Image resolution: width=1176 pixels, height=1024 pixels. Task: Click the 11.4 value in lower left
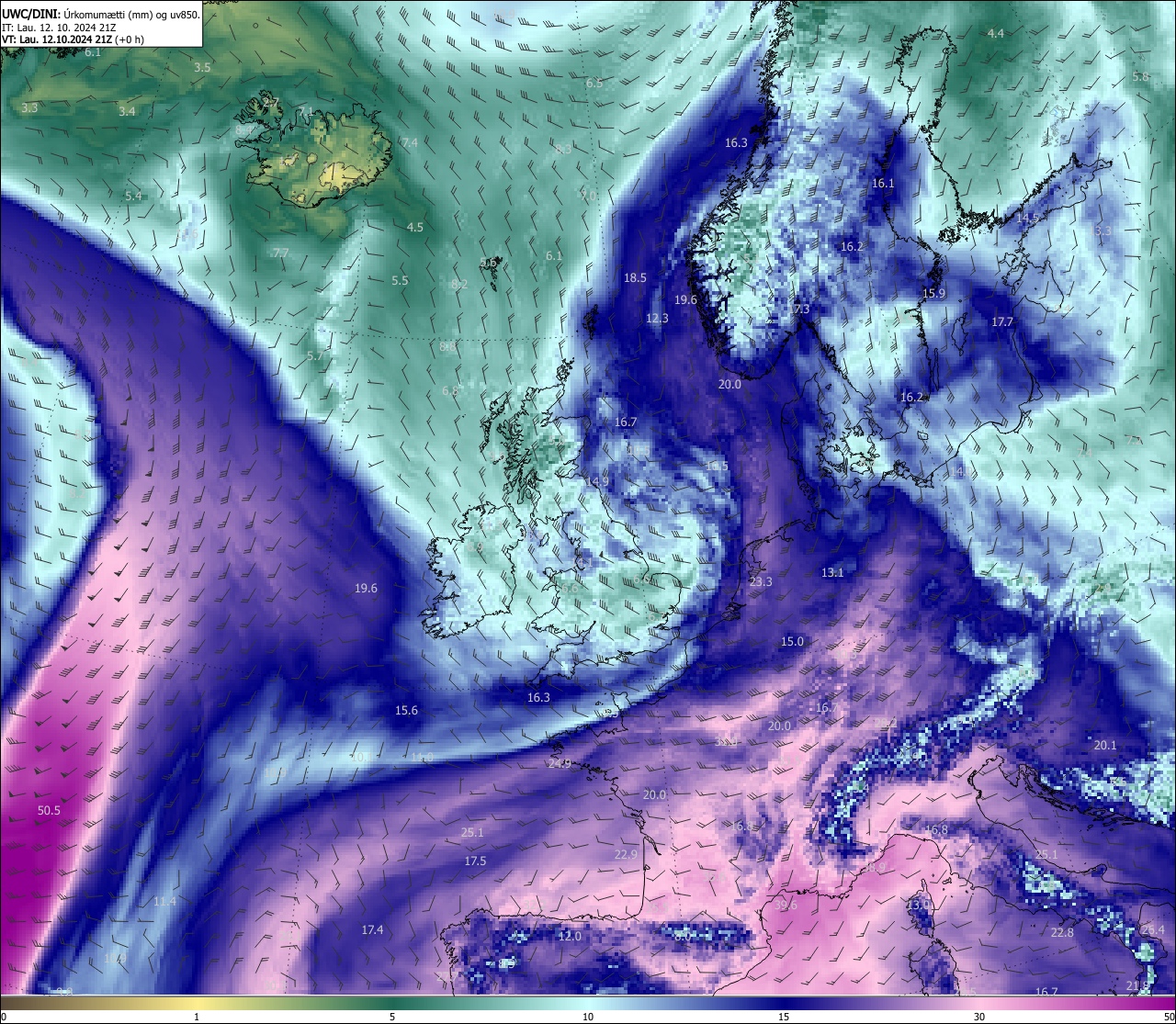pyautogui.click(x=164, y=901)
